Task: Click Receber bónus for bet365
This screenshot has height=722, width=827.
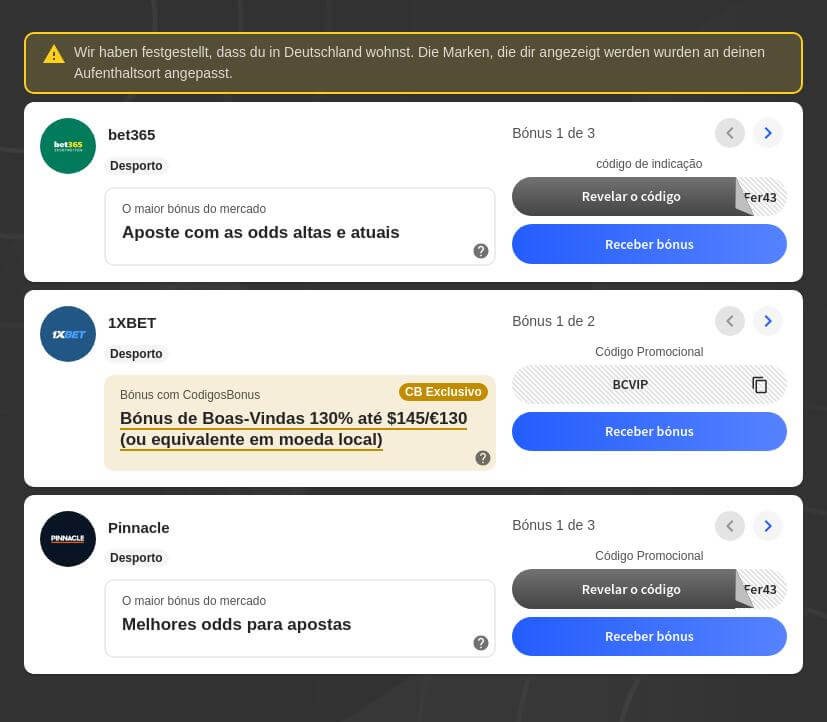Action: [x=649, y=244]
